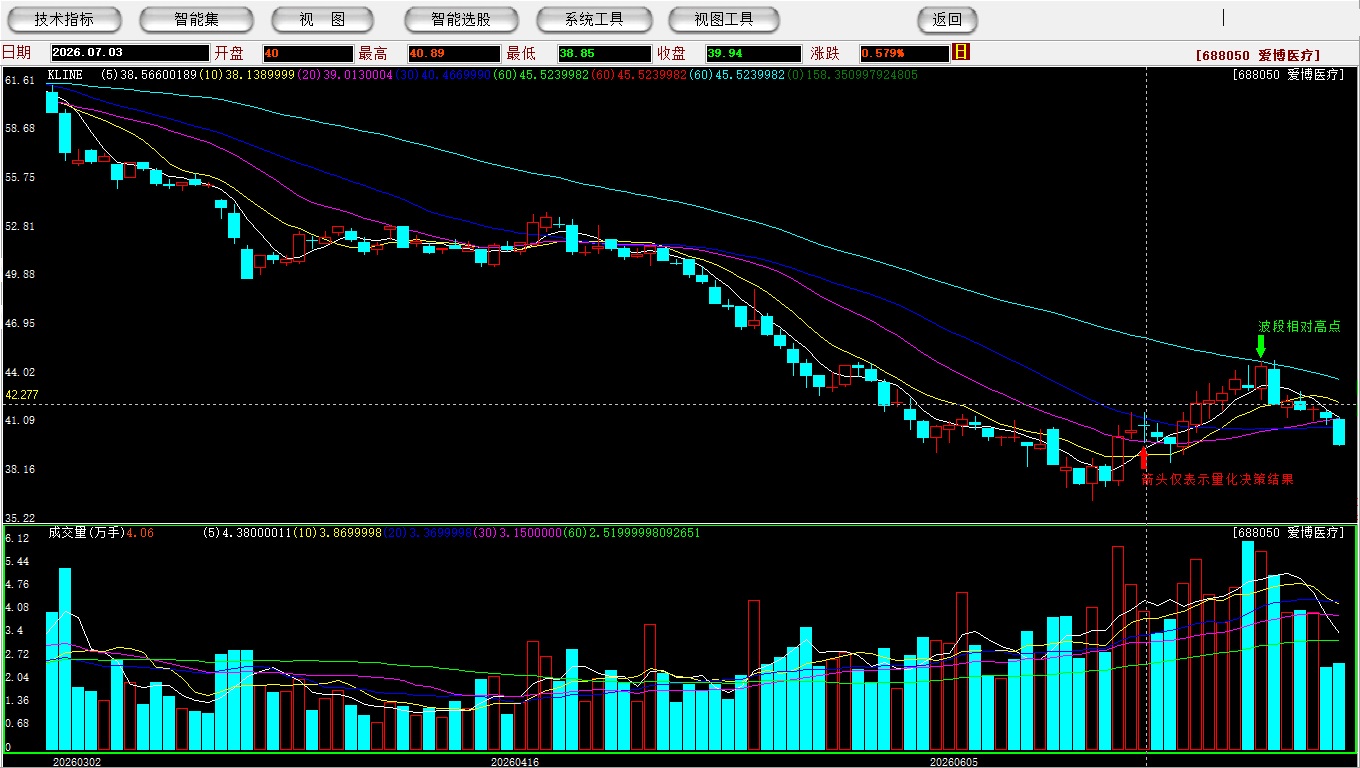Open the 技术指标 menu button
The width and height of the screenshot is (1360, 768).
[64, 19]
